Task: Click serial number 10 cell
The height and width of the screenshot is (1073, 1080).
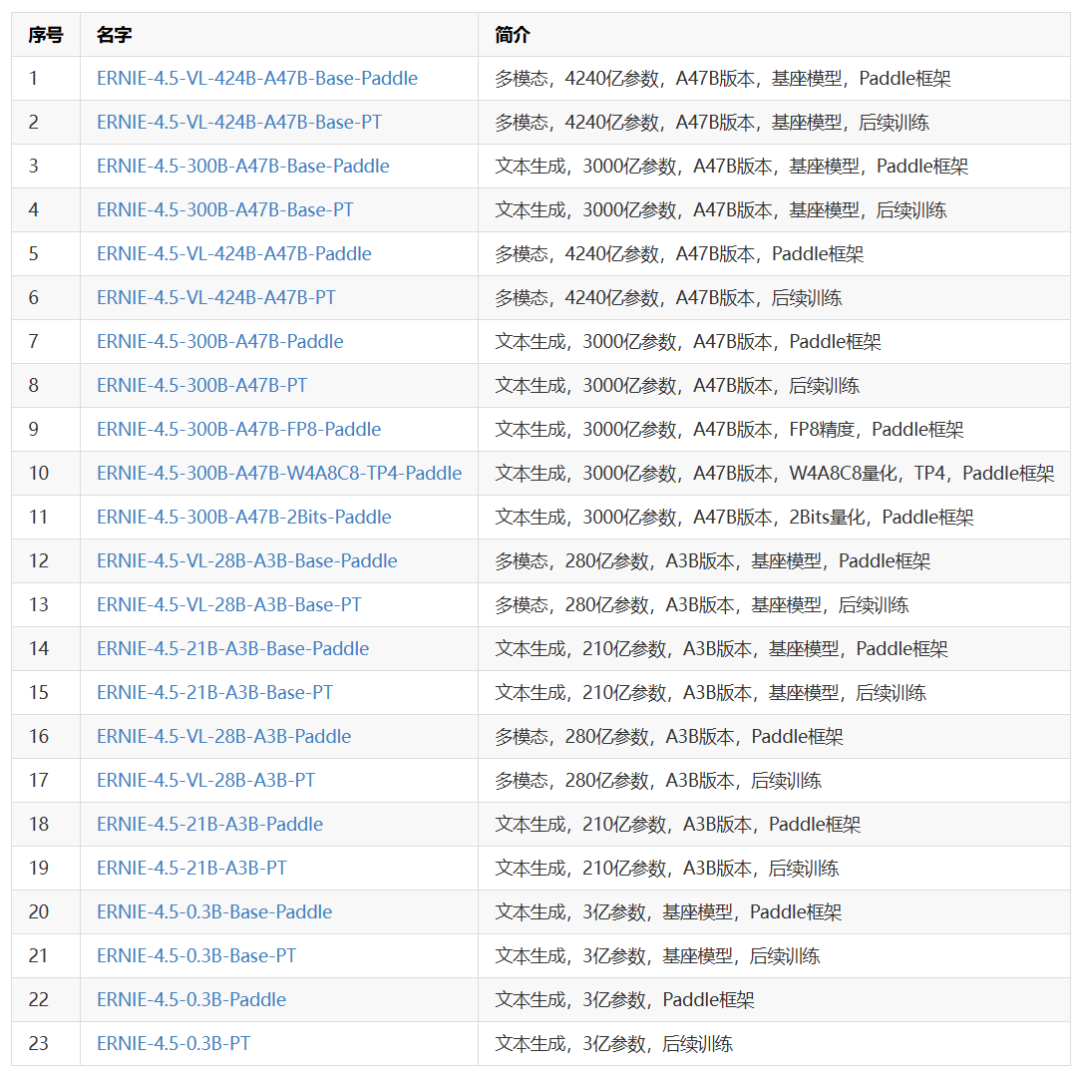Action: pos(45,473)
